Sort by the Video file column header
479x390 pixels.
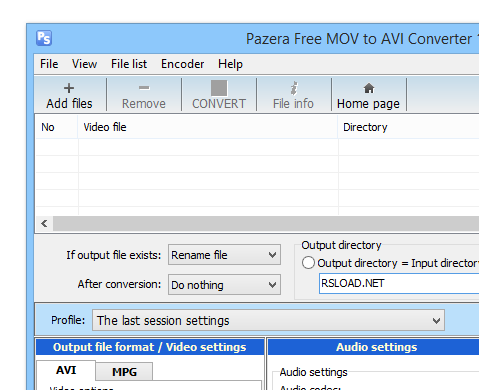click(208, 127)
